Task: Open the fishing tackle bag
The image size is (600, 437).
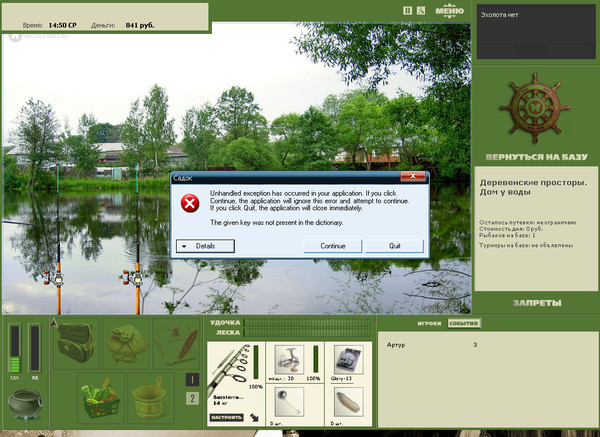Action: click(x=74, y=343)
